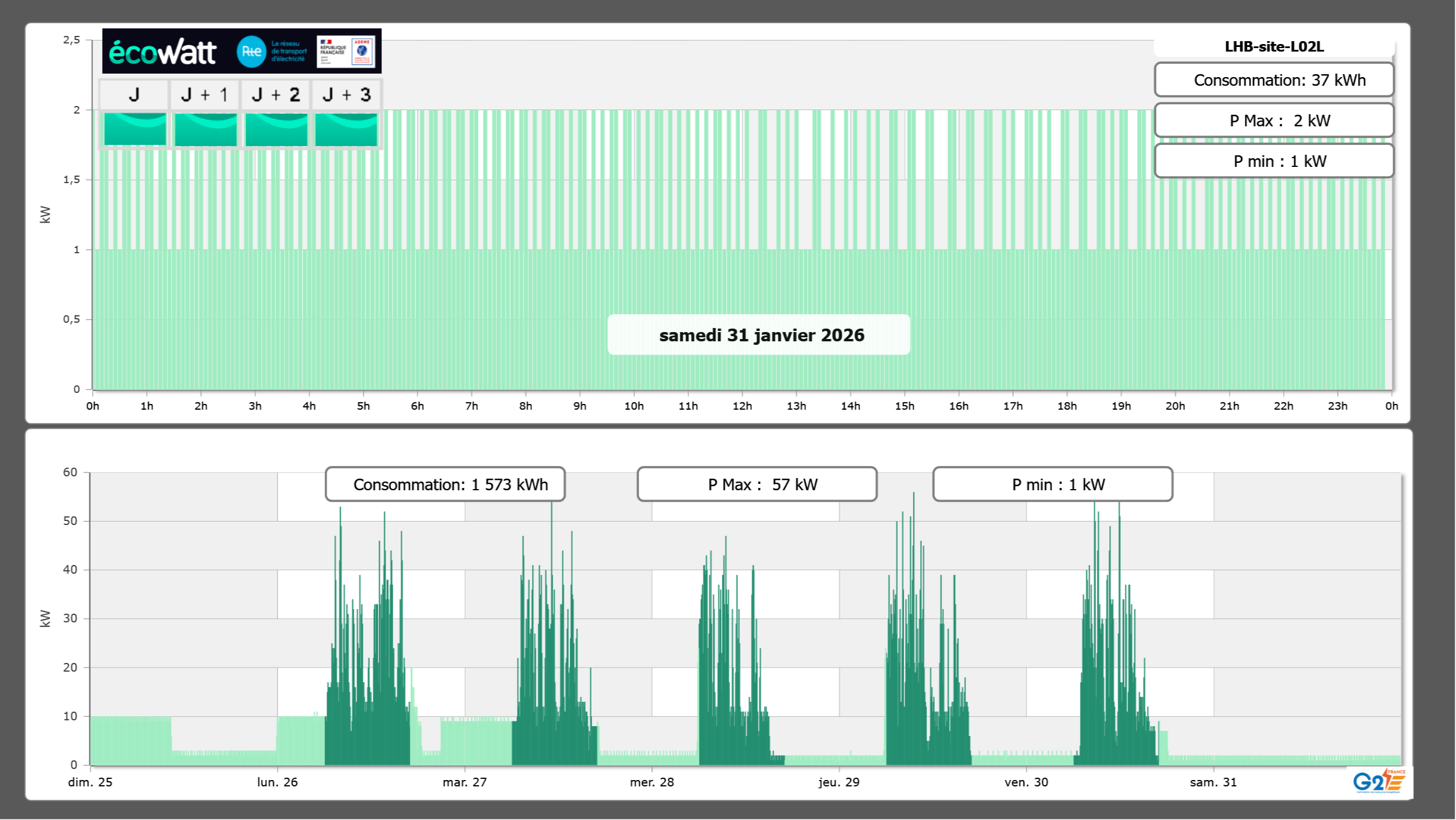Click the green J + 2 signal tile

click(276, 129)
